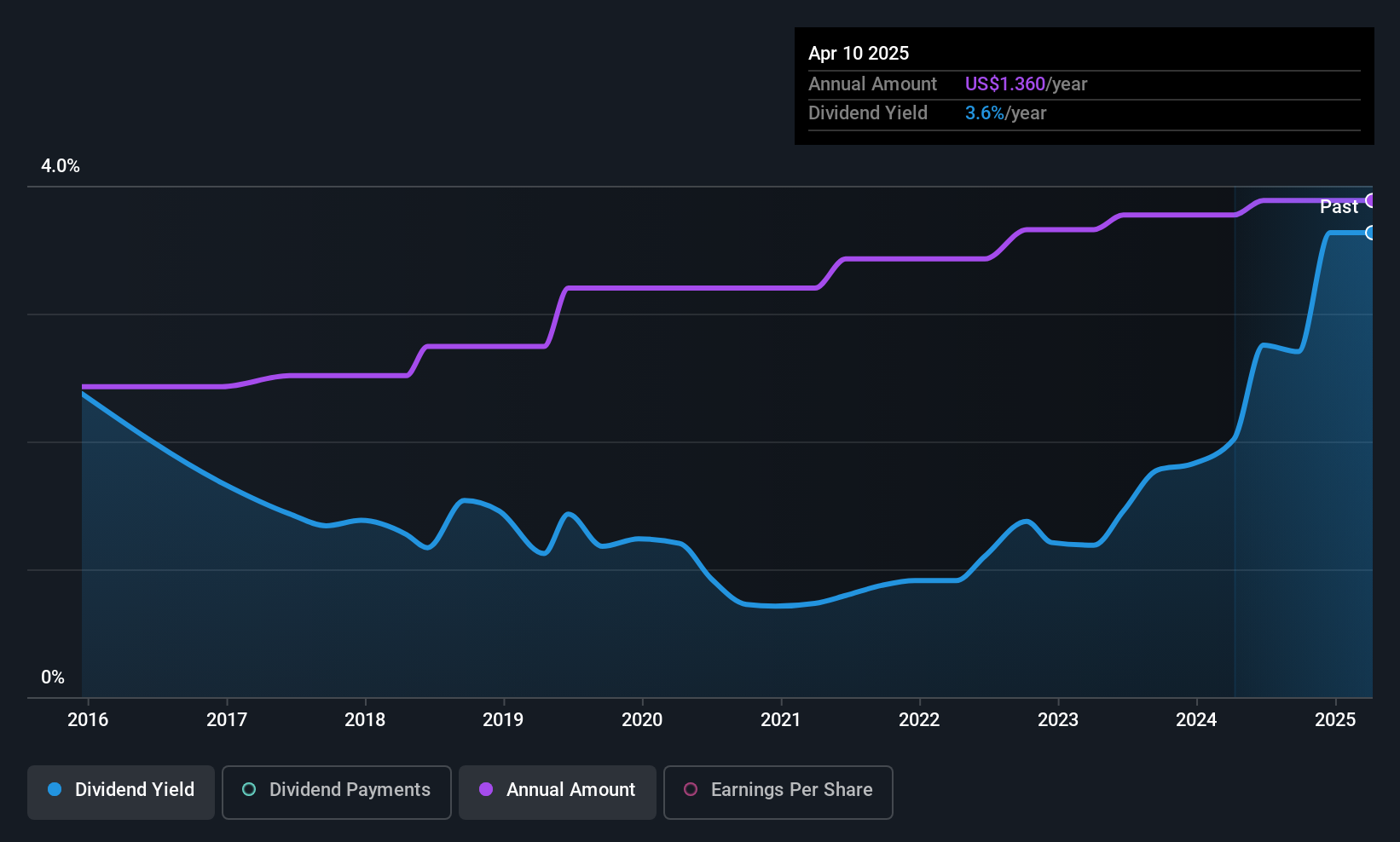Click the US$1.360/year annual amount value
The height and width of the screenshot is (842, 1400).
[1026, 84]
